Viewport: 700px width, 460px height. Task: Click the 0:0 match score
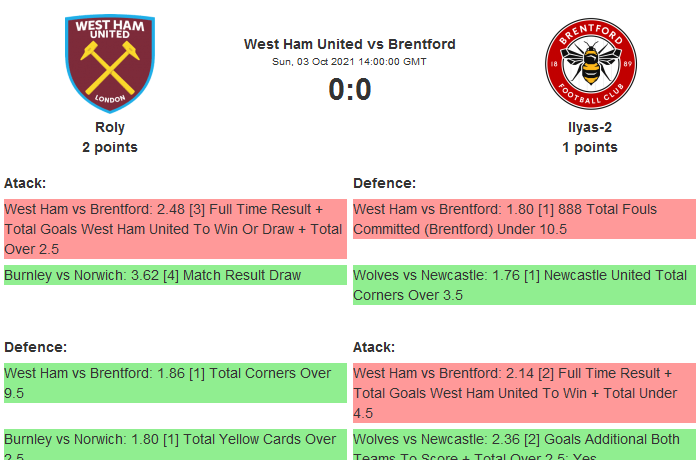[349, 90]
